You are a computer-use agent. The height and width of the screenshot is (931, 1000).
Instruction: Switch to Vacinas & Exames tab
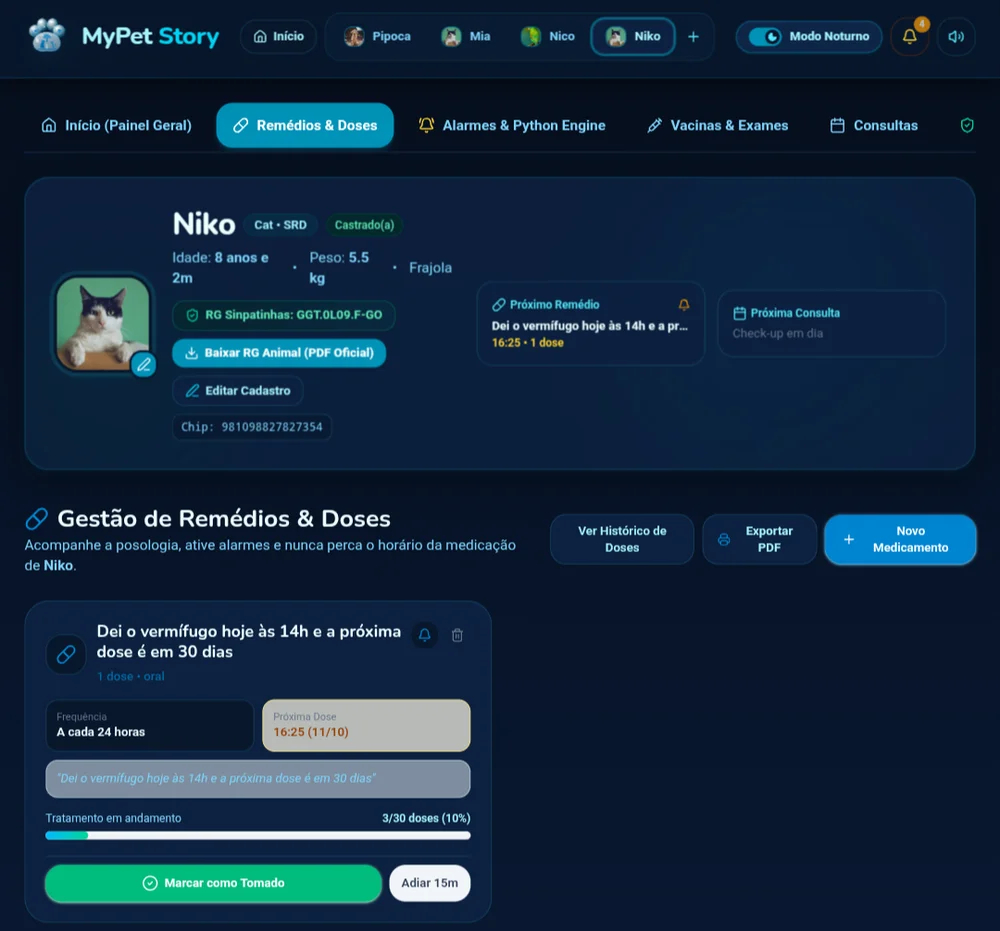coord(717,126)
